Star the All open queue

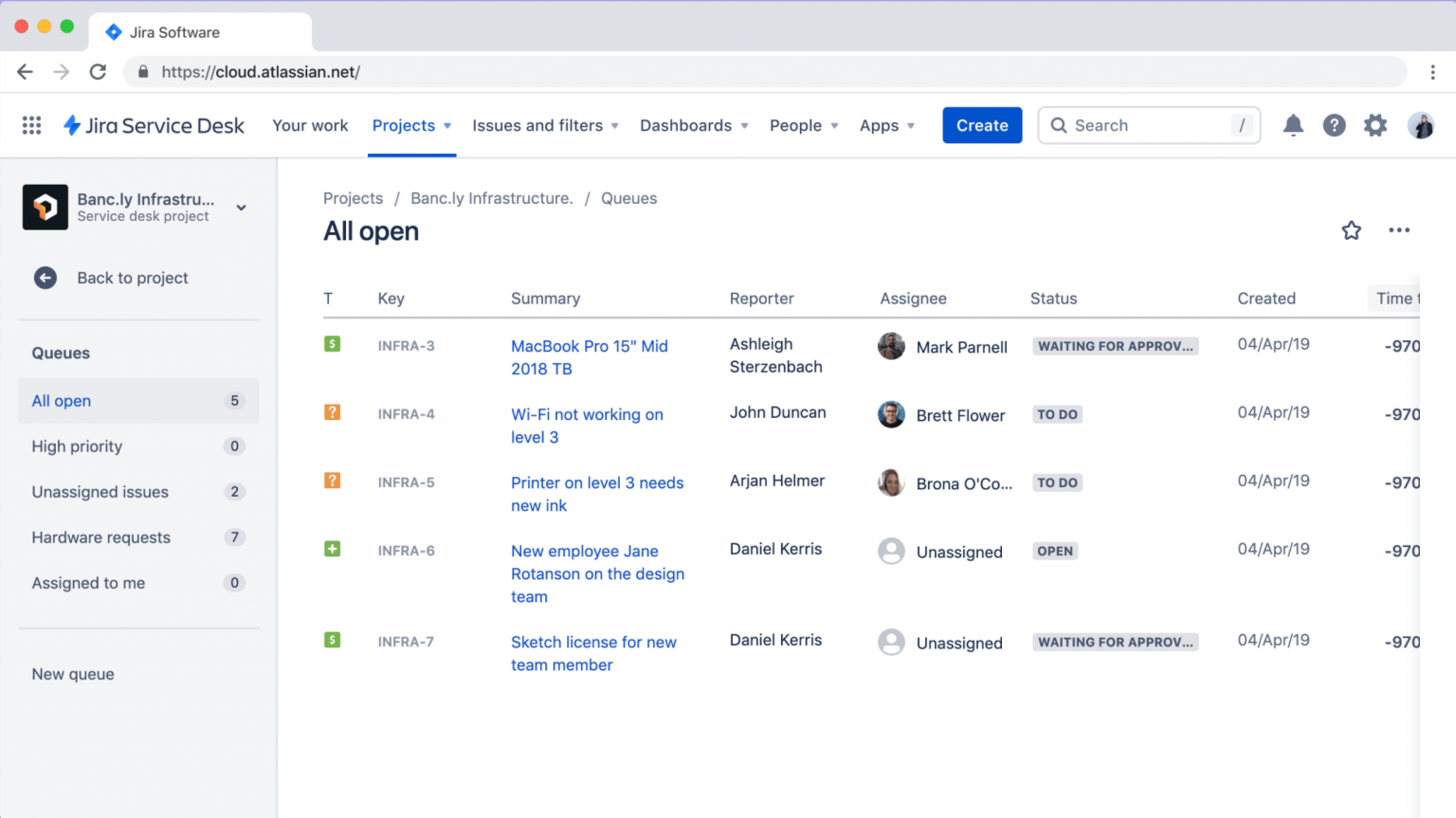point(1351,229)
